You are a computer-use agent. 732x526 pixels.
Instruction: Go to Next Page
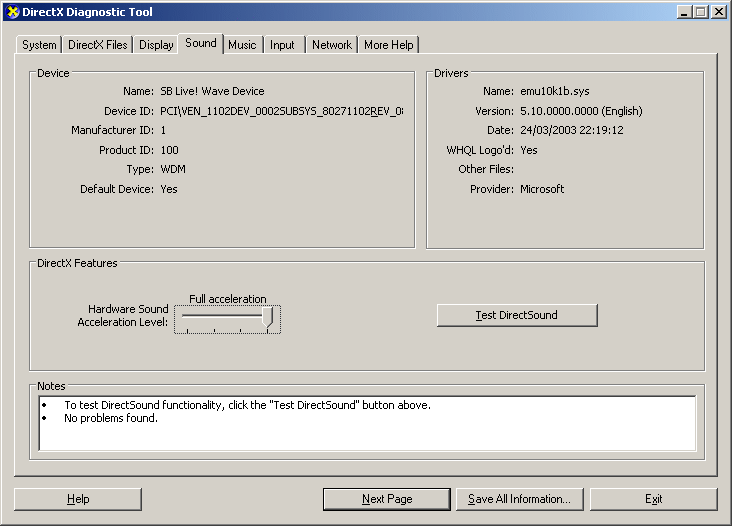click(387, 499)
